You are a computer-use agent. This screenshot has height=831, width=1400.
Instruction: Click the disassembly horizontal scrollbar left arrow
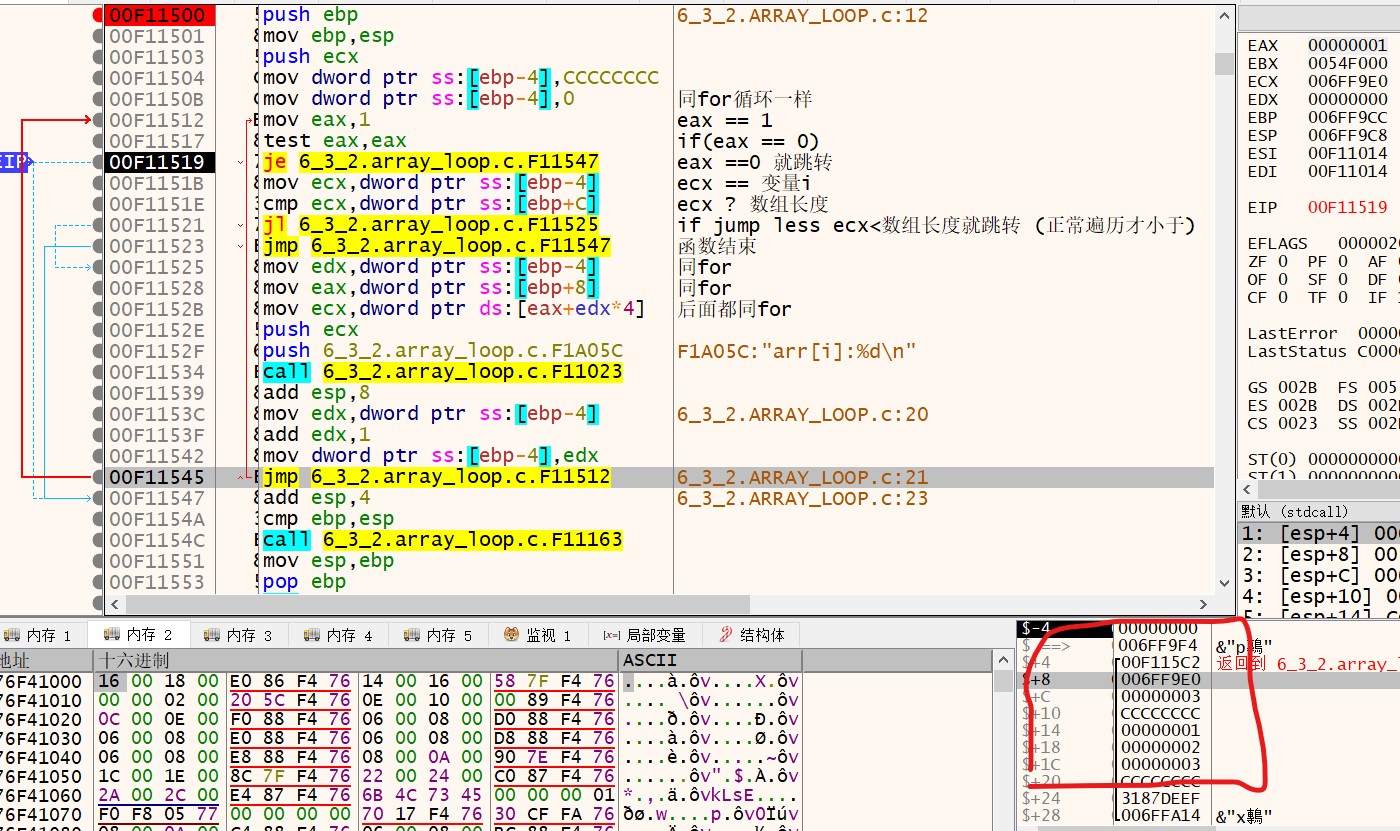114,604
